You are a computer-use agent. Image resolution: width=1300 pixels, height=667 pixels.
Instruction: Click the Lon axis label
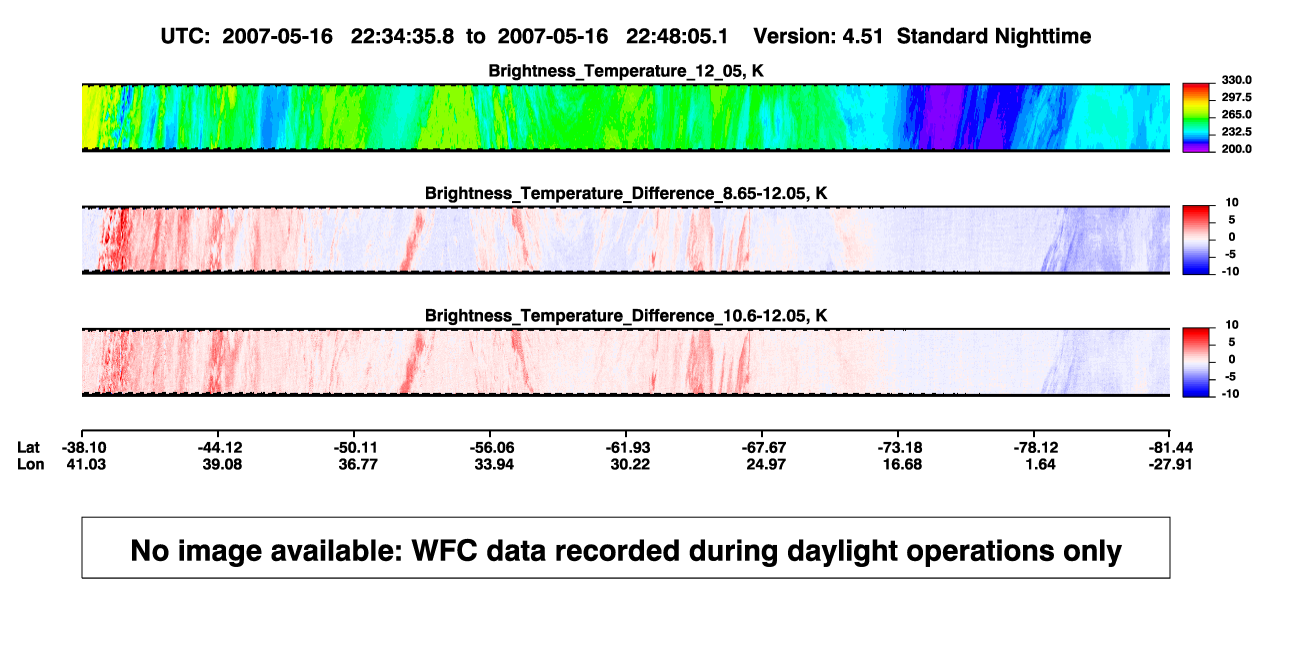tap(31, 464)
